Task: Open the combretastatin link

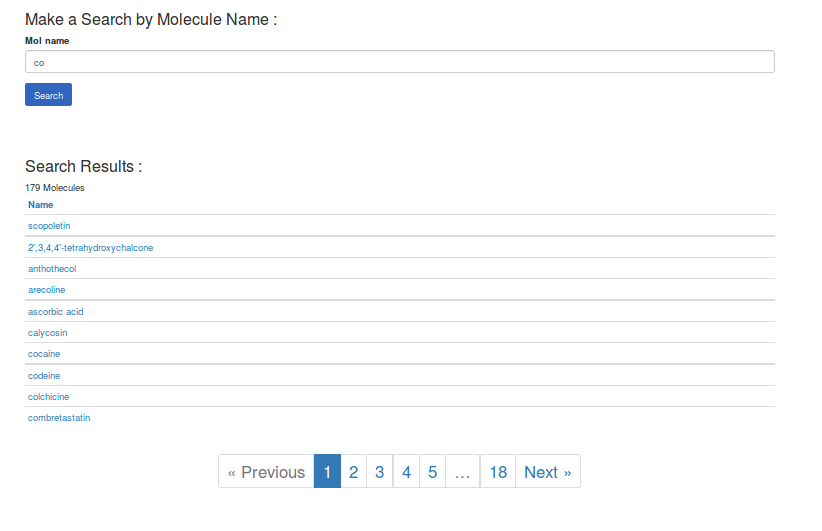Action: click(x=59, y=418)
